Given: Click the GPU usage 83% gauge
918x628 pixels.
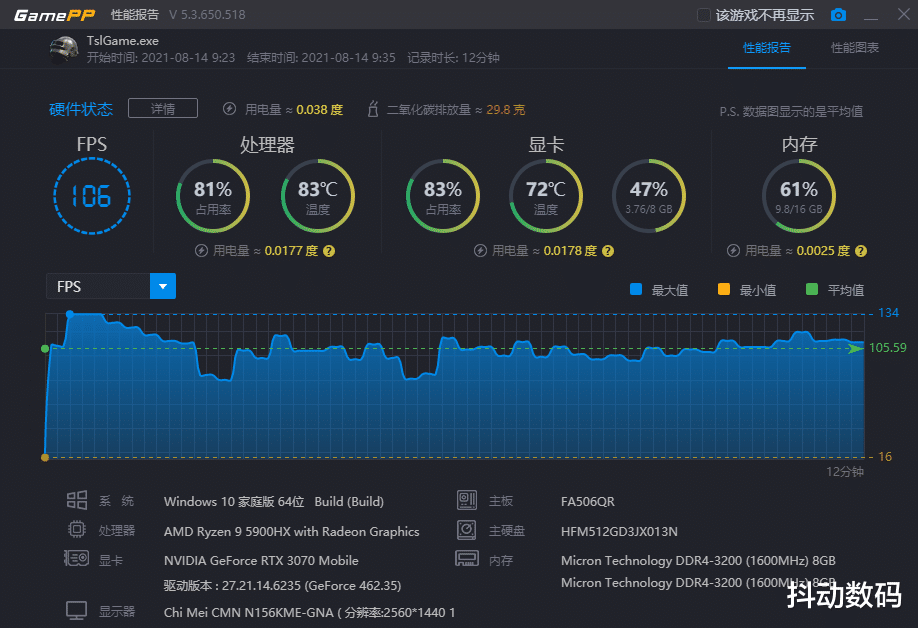Looking at the screenshot, I should click(443, 196).
